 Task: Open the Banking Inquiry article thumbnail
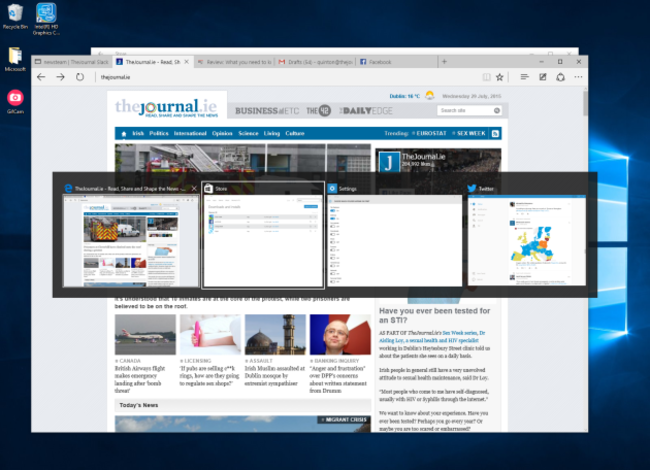340,334
